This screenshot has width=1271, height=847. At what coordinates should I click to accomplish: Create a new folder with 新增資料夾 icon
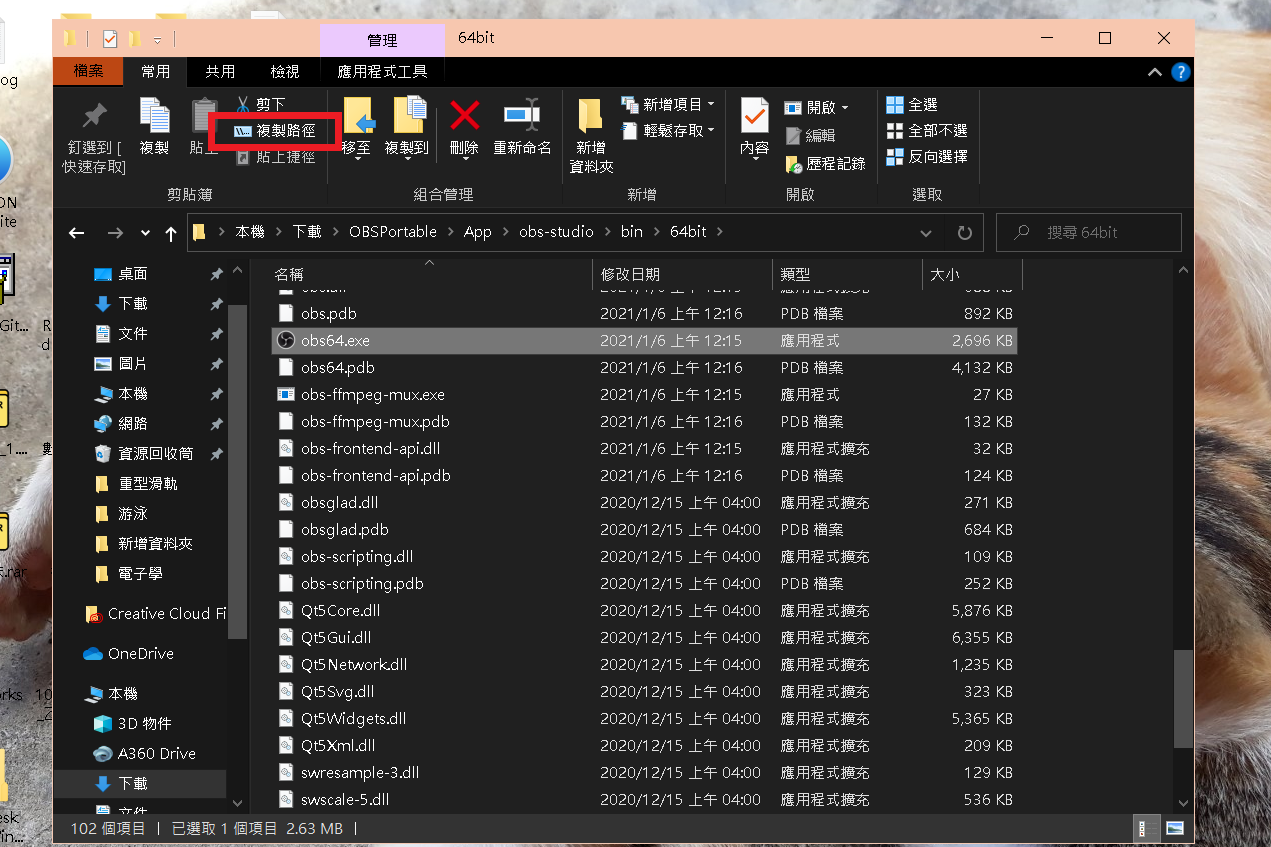pyautogui.click(x=591, y=118)
